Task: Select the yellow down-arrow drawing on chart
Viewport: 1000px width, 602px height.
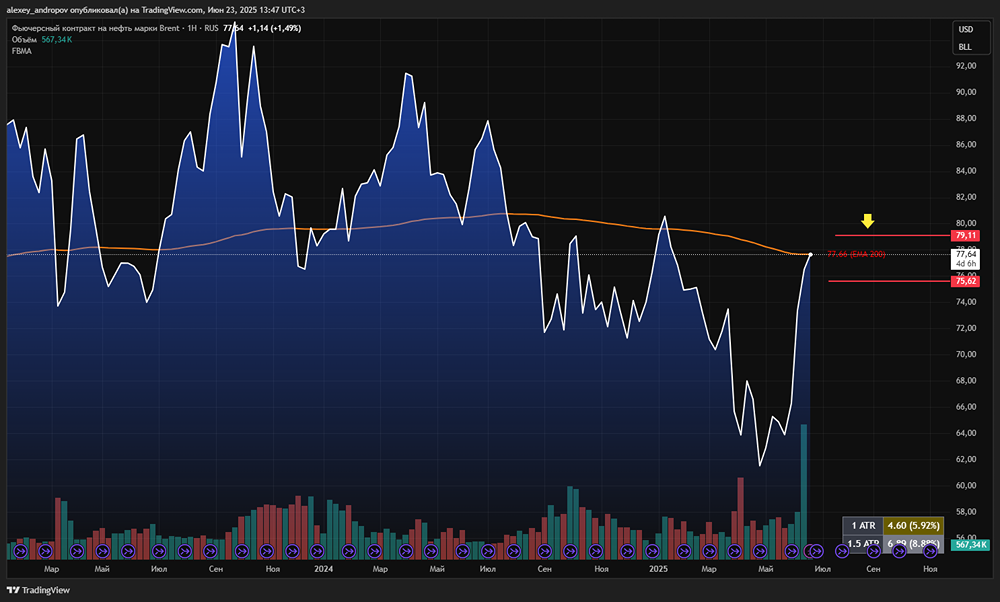Action: [867, 221]
